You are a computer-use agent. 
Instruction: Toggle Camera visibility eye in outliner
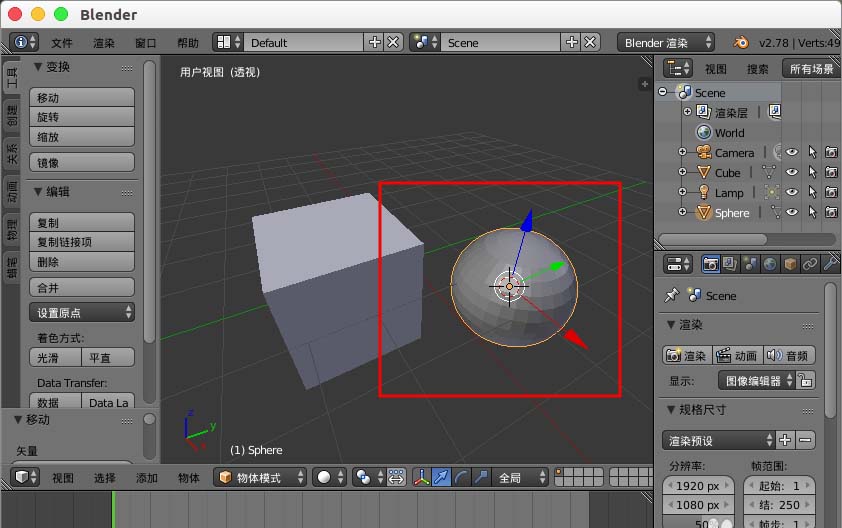coord(792,152)
